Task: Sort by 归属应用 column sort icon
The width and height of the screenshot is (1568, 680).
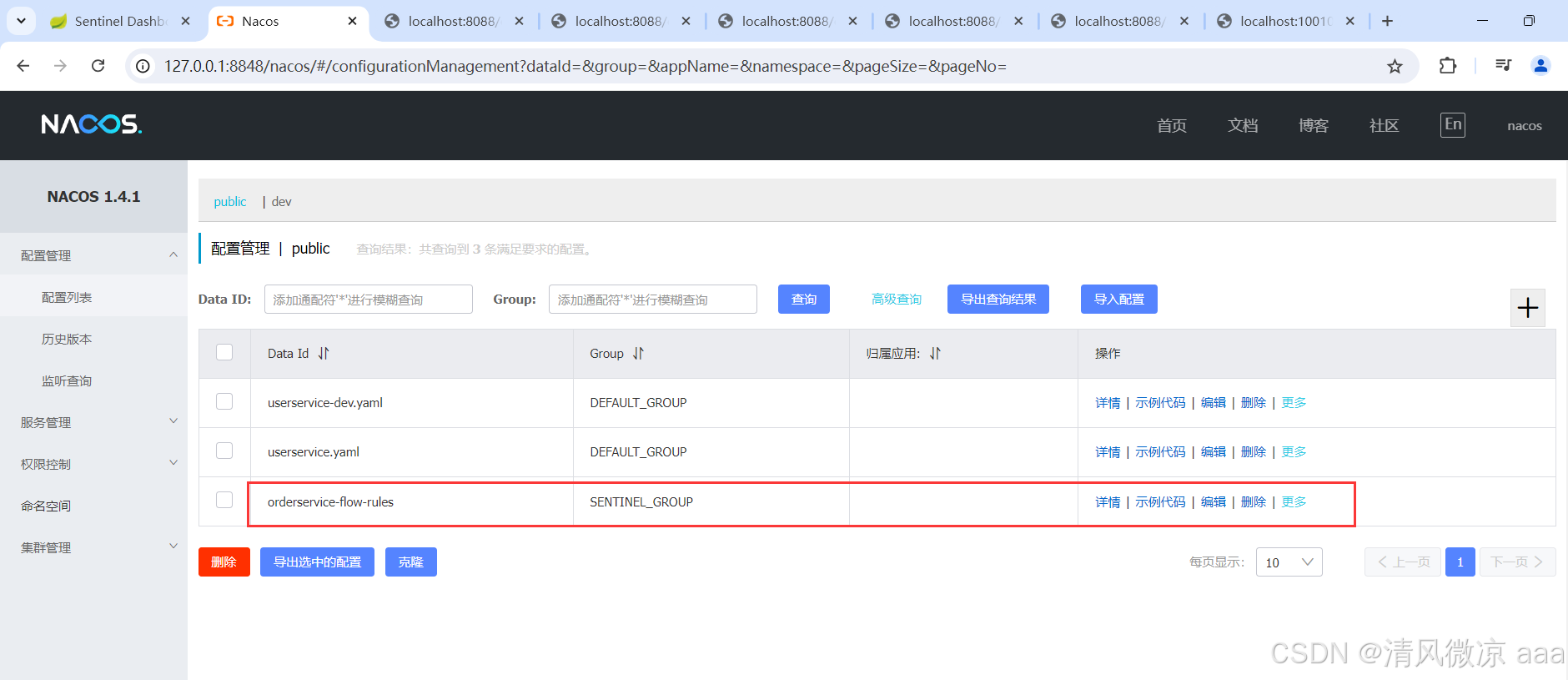Action: pyautogui.click(x=935, y=354)
